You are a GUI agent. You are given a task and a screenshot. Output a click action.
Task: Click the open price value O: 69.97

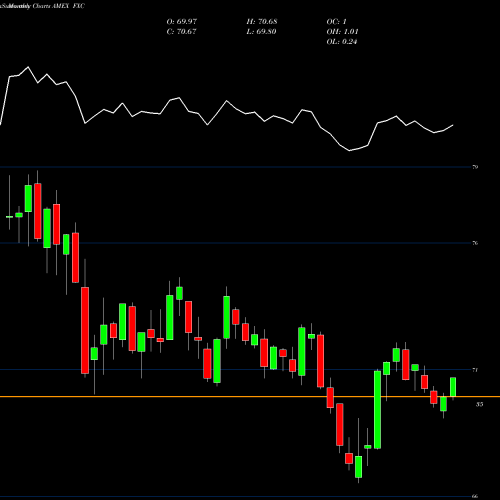pos(182,22)
